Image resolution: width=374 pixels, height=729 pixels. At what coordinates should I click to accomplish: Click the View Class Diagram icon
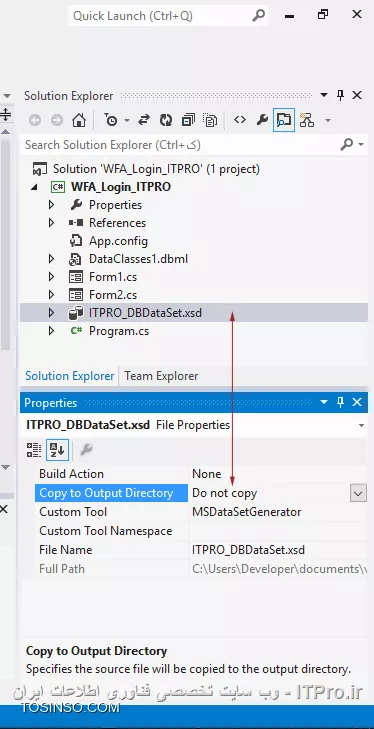point(307,120)
